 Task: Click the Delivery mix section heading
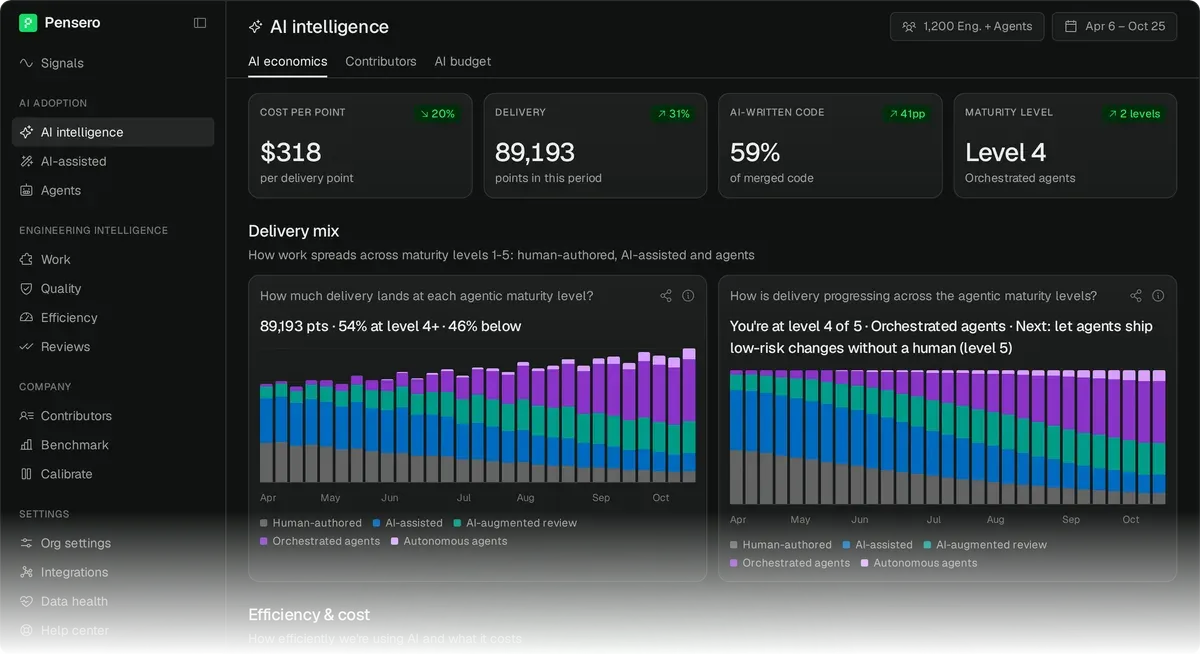click(294, 231)
